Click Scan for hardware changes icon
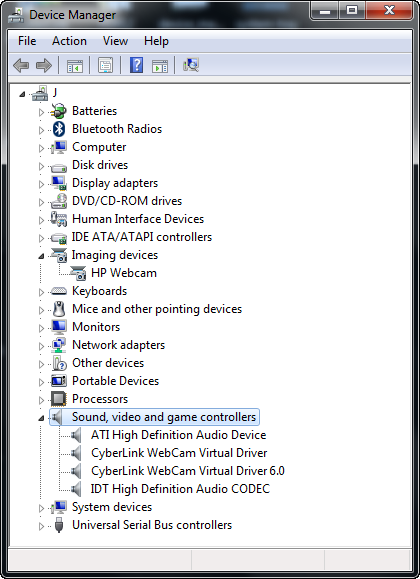This screenshot has height=579, width=420. [191, 65]
